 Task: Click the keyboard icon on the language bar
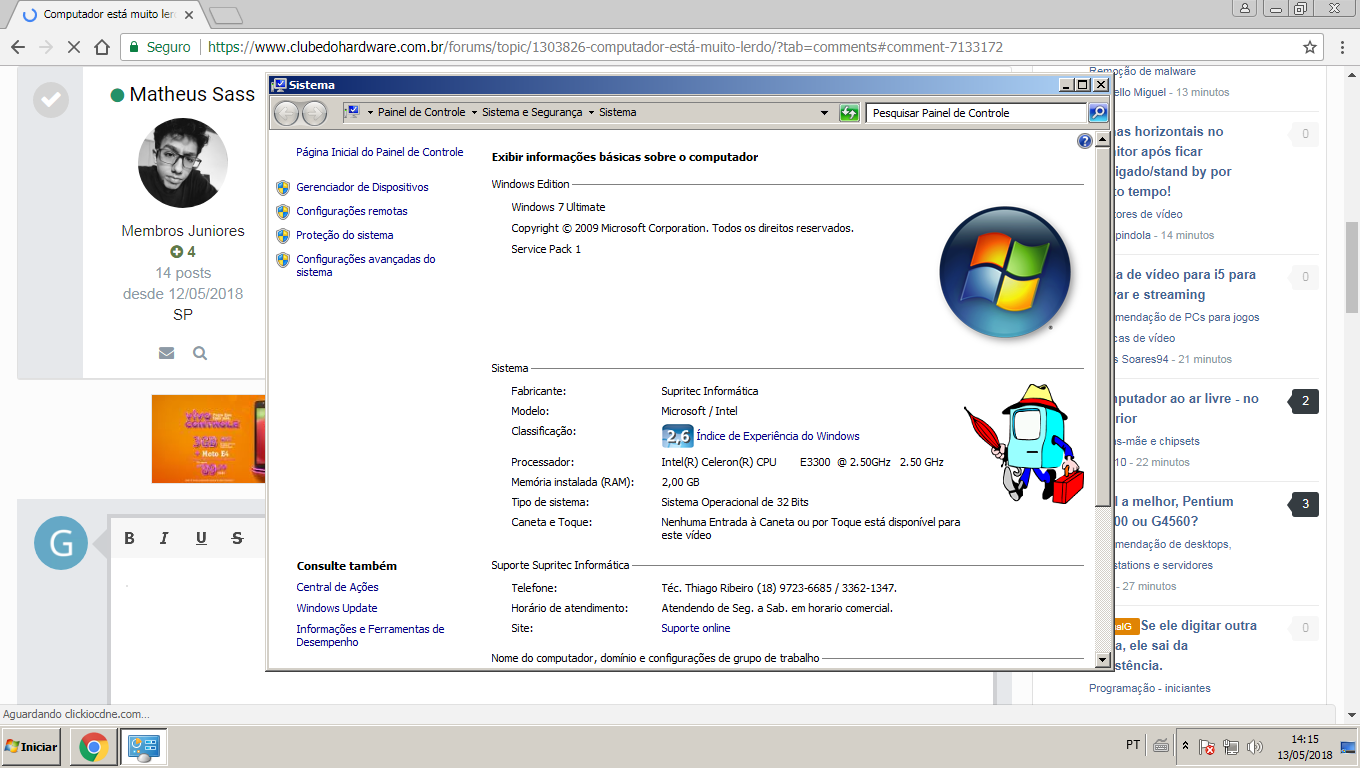(1161, 746)
